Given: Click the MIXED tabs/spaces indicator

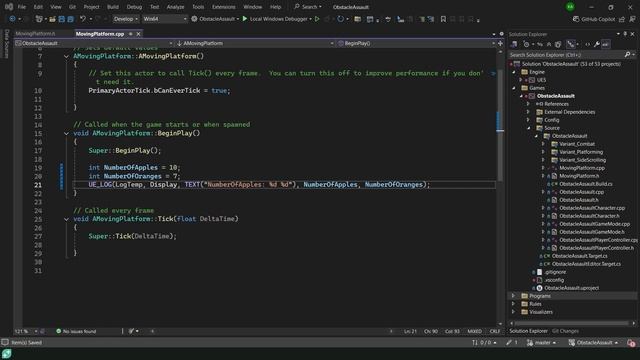Looking at the screenshot, I should pos(474,331).
